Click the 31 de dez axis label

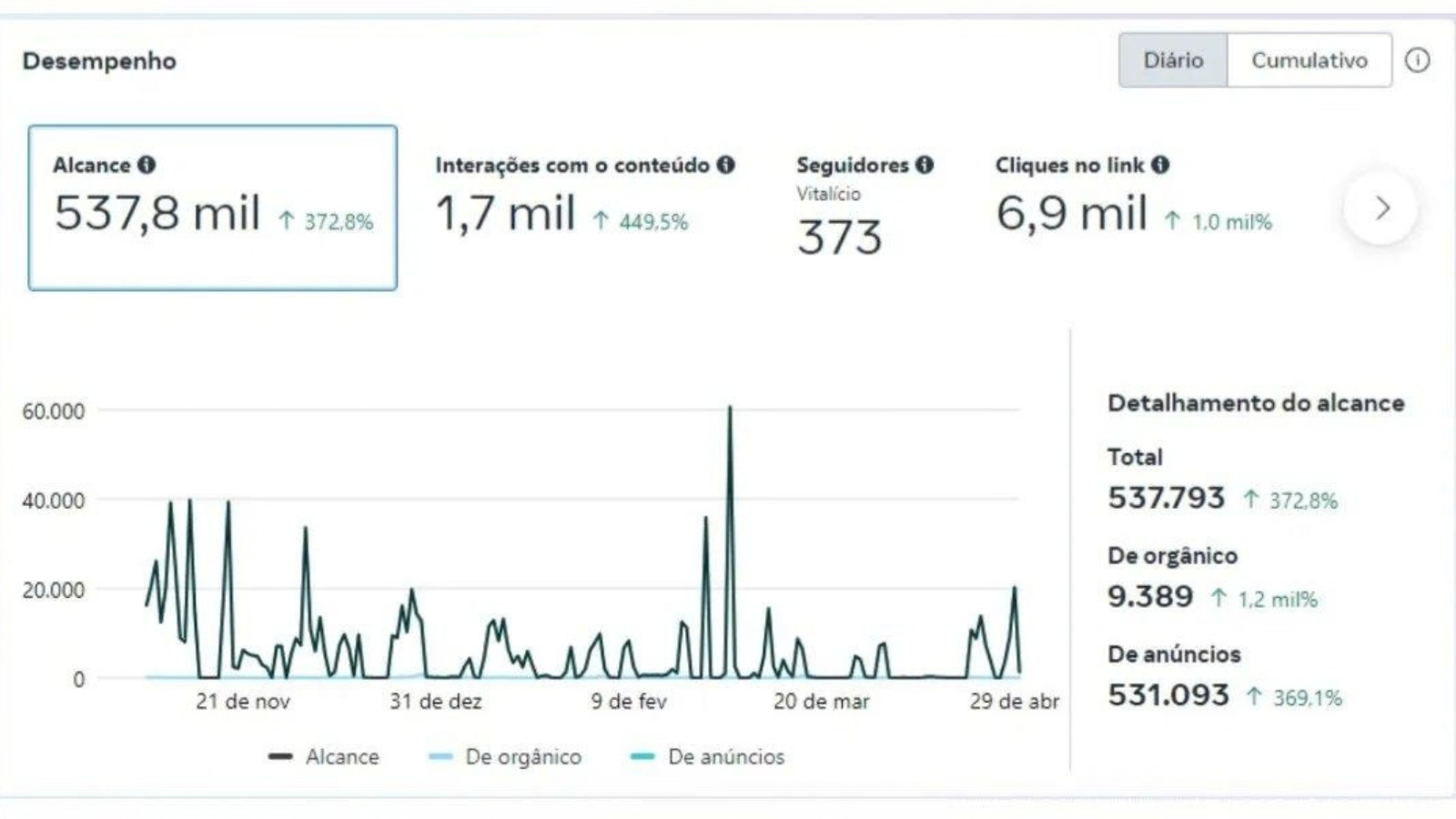(436, 702)
